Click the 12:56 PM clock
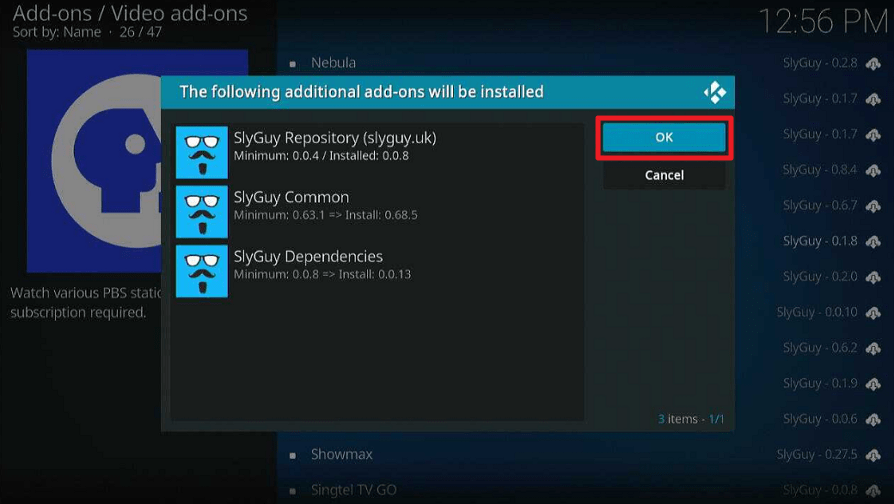The image size is (894, 504). (823, 22)
